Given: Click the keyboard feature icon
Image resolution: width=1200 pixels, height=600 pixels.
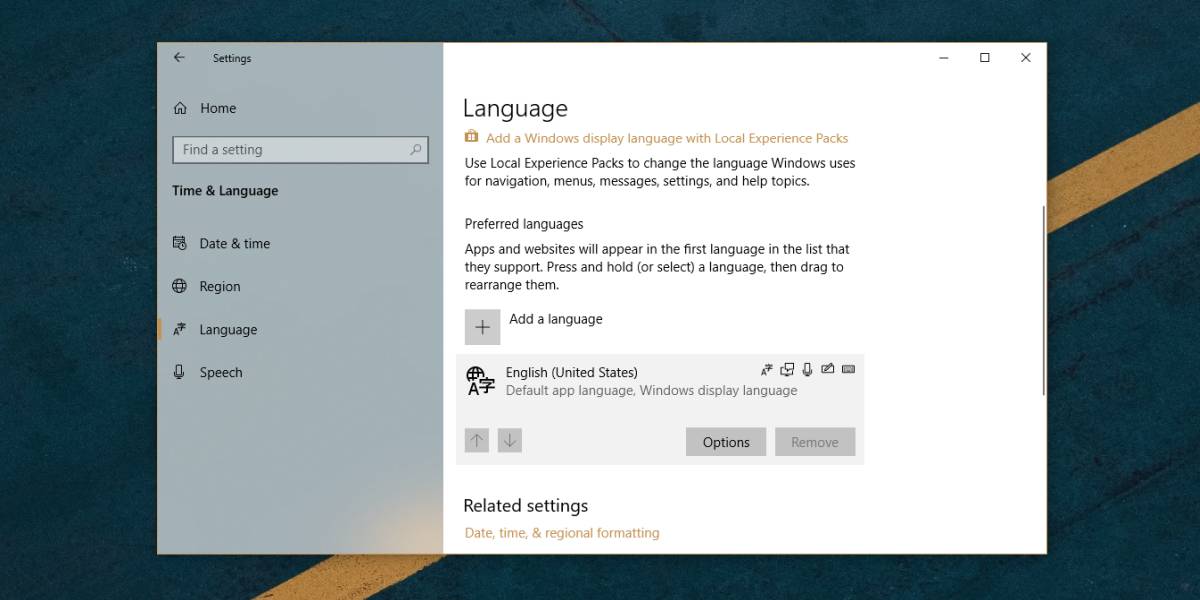Looking at the screenshot, I should click(848, 369).
